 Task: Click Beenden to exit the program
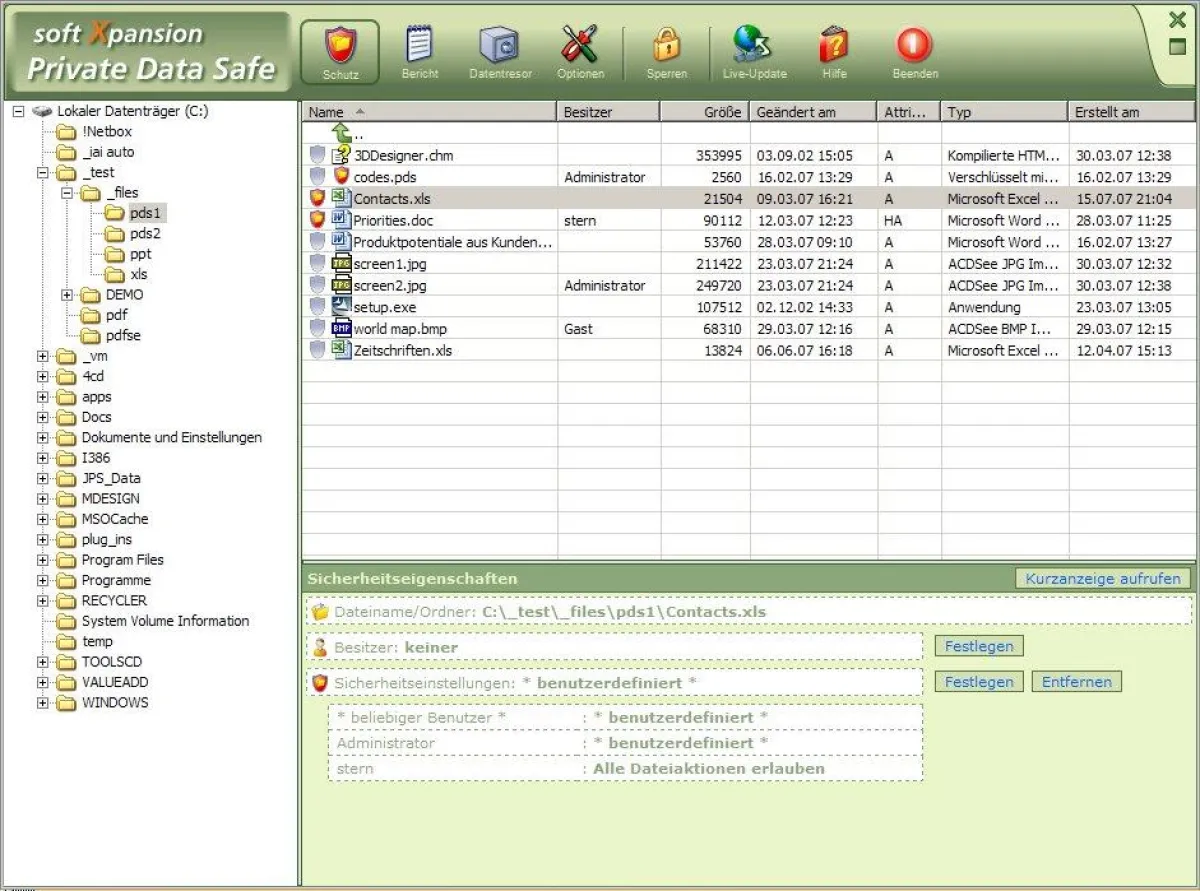(x=912, y=48)
